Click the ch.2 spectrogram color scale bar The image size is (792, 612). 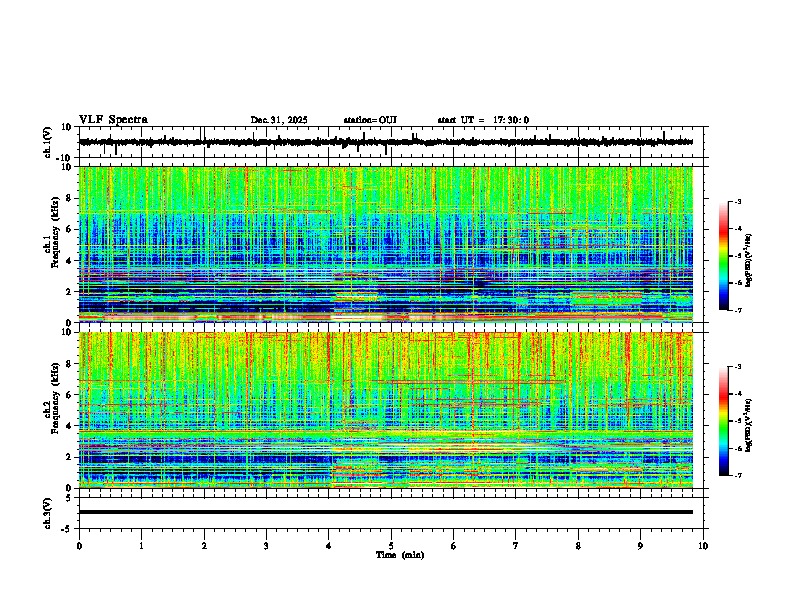[x=724, y=421]
